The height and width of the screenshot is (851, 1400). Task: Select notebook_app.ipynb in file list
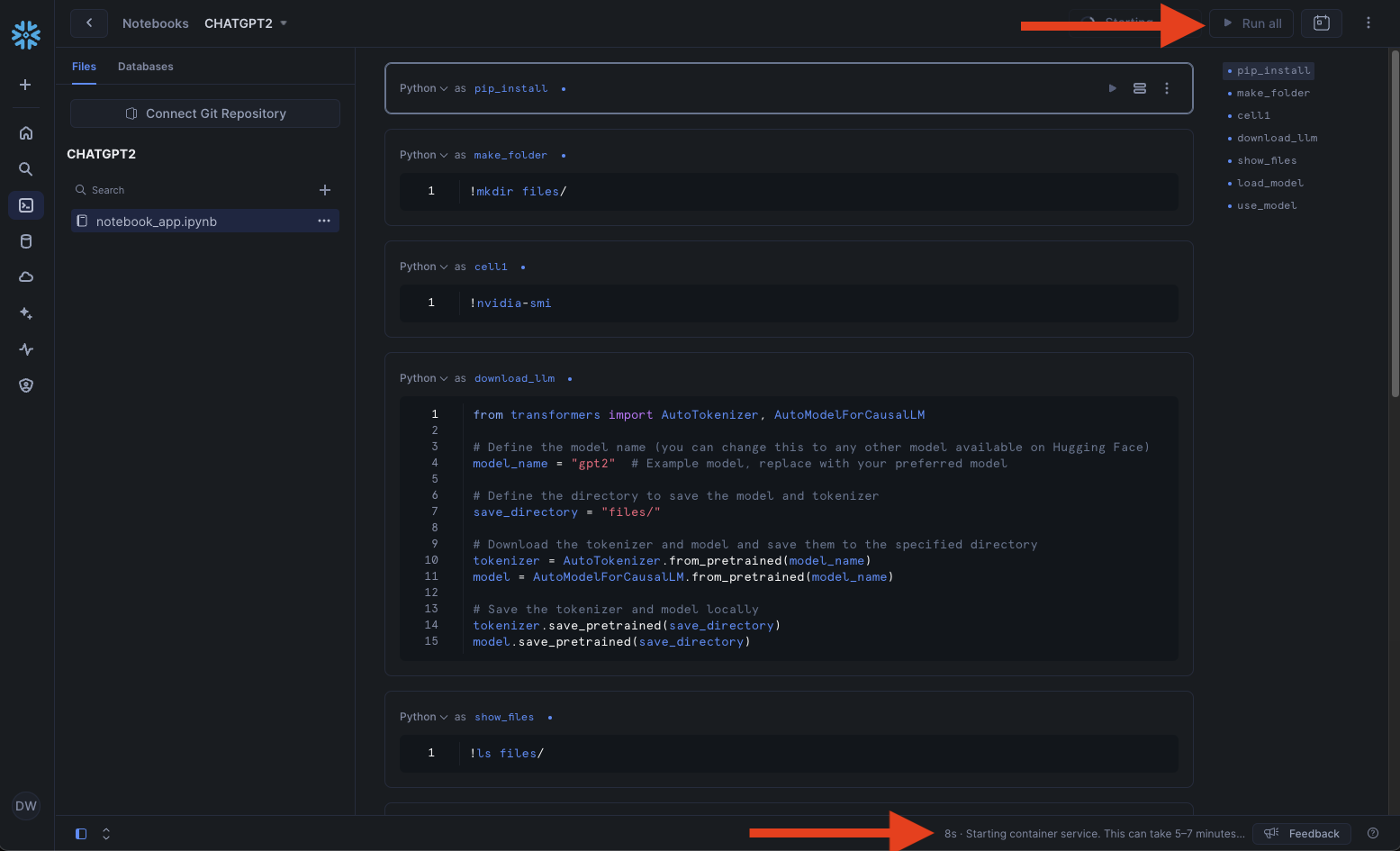205,222
